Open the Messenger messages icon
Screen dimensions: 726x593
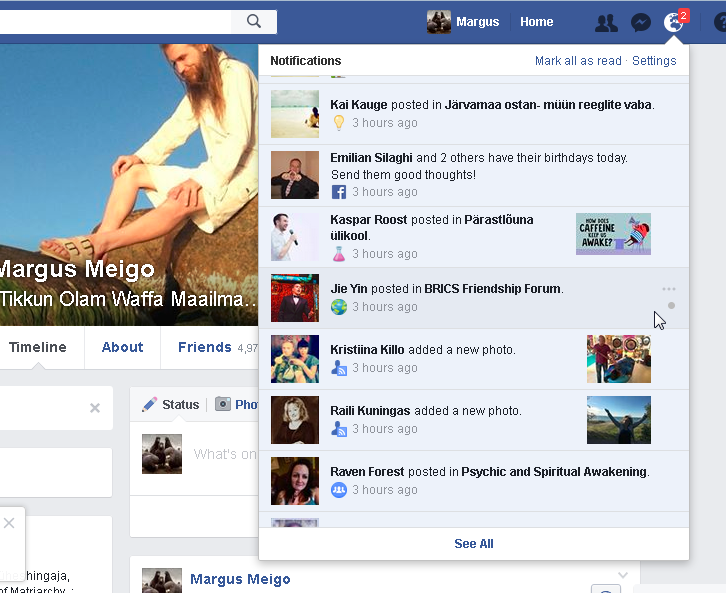[641, 22]
